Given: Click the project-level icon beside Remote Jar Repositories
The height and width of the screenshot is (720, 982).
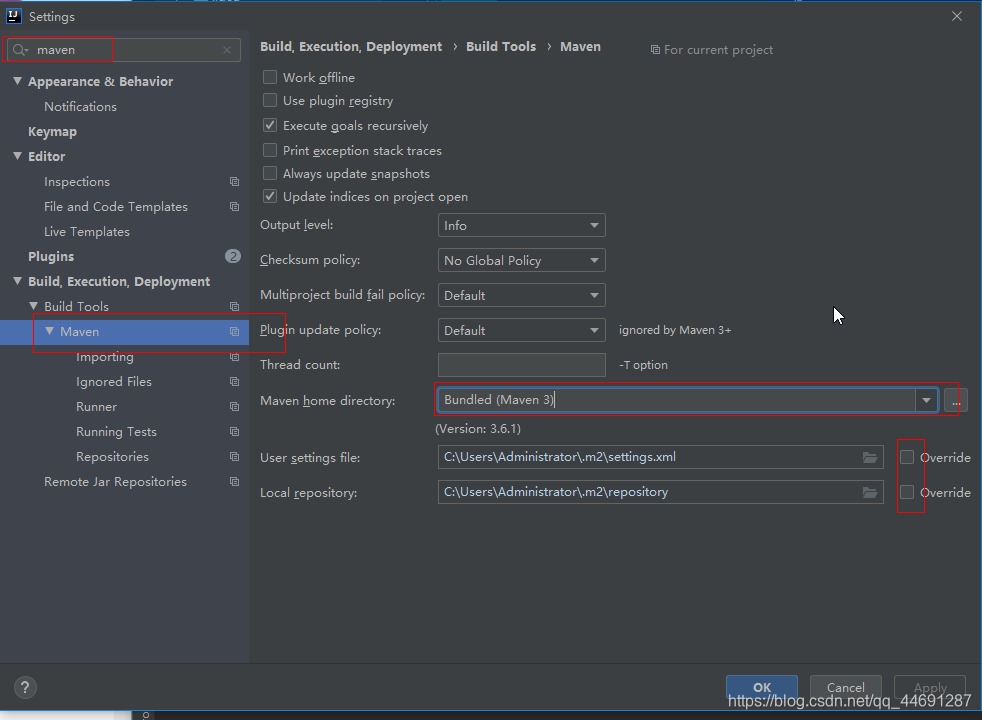Looking at the screenshot, I should coord(234,482).
